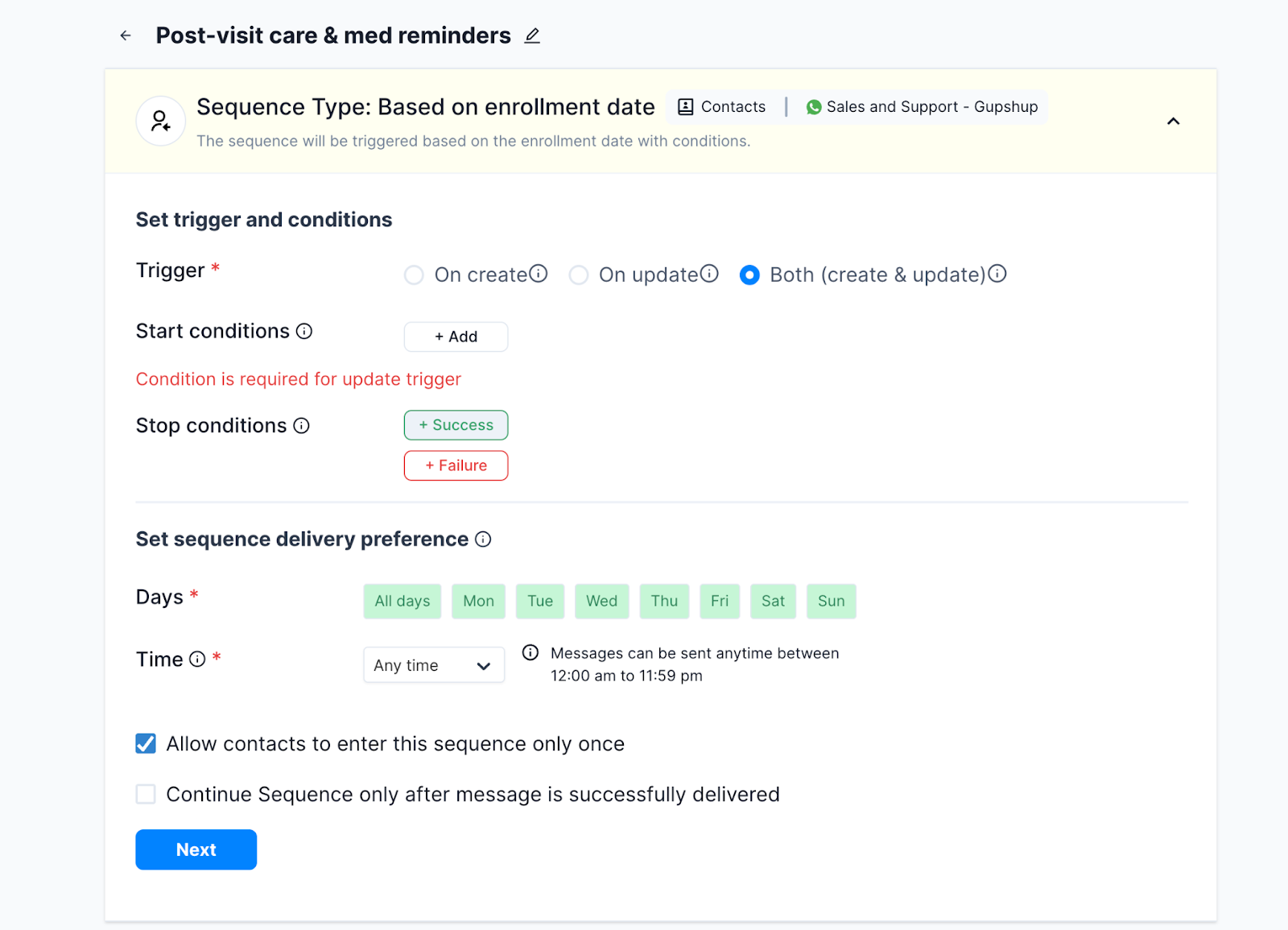Select the On create radio button
Image resolution: width=1288 pixels, height=930 pixels.
point(414,275)
